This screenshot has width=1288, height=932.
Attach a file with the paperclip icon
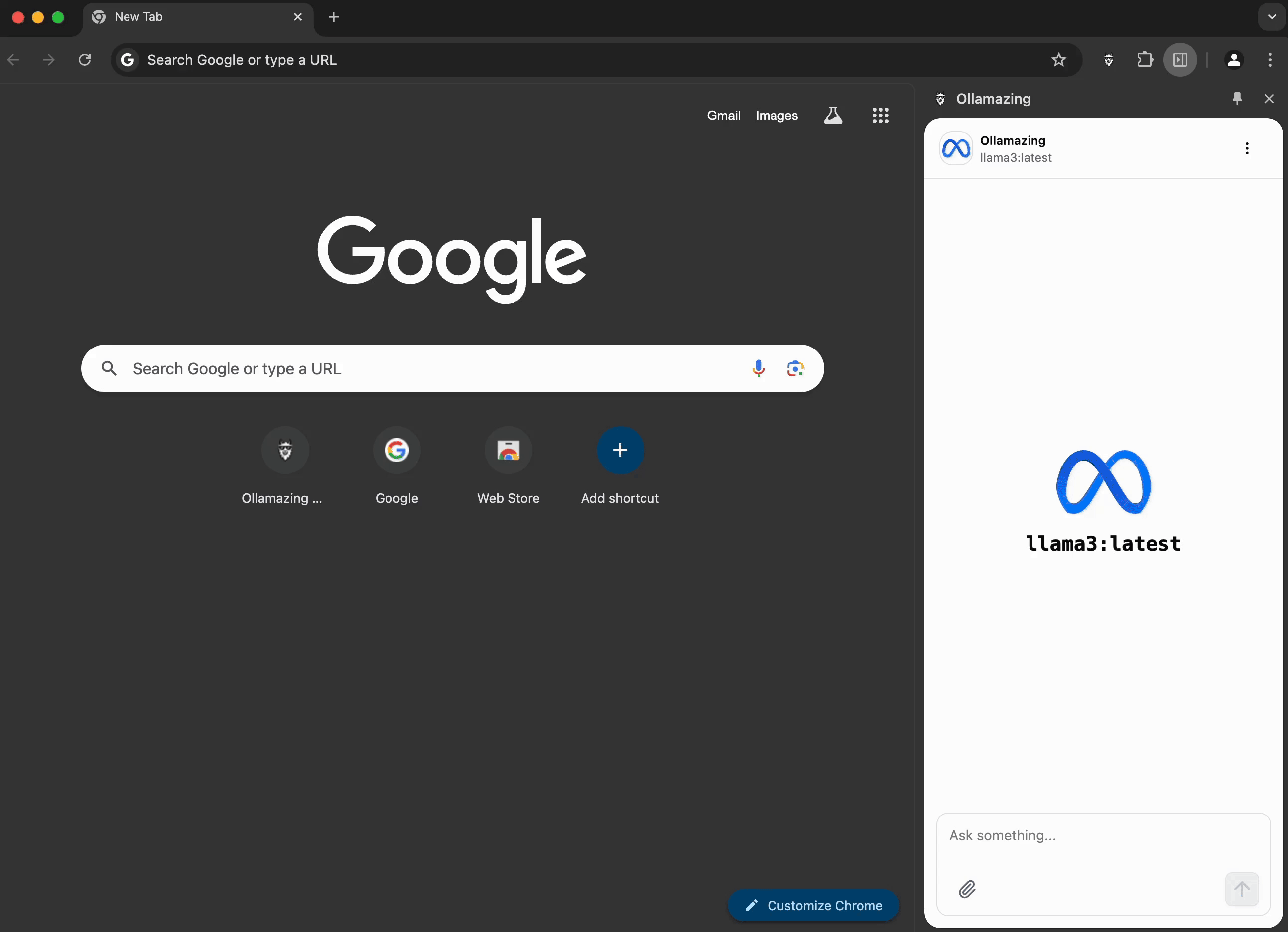(967, 889)
